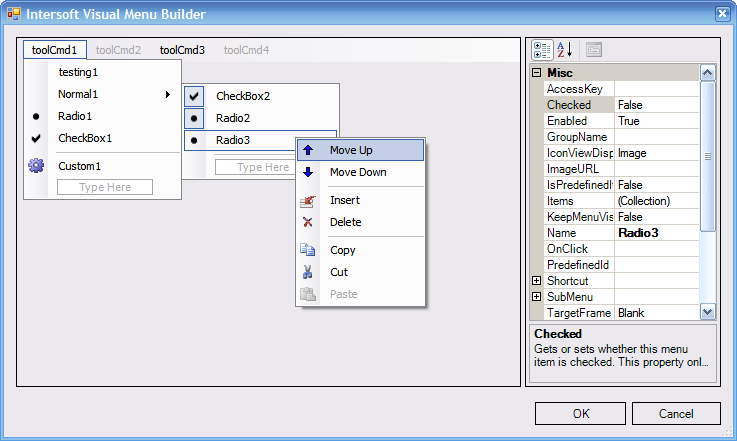This screenshot has height=441, width=737.
Task: Select the Radio2 bullet
Action: click(x=194, y=118)
